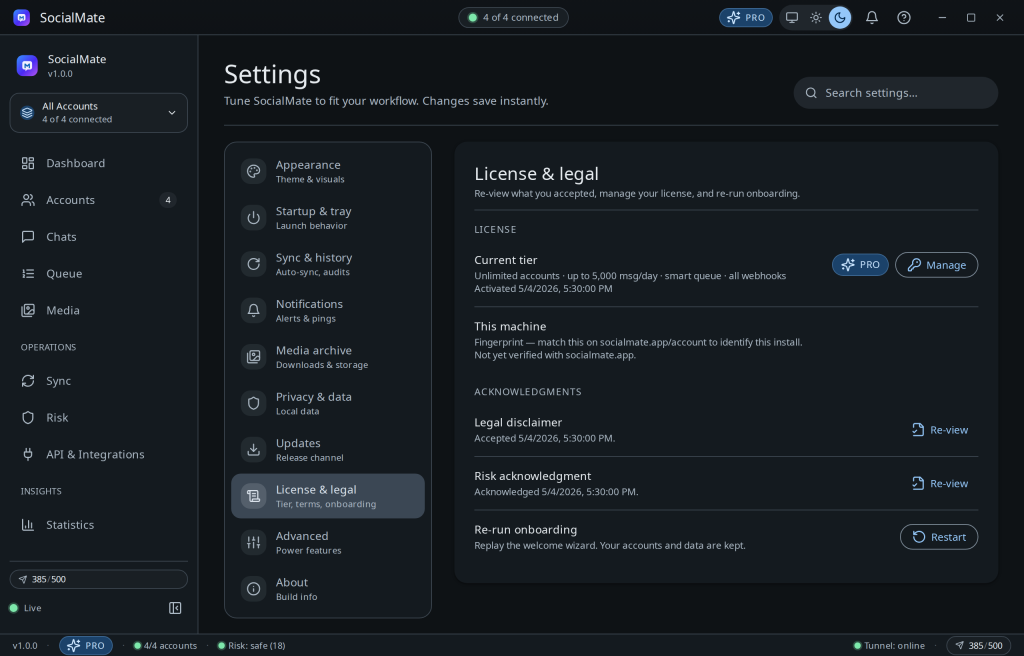Open the Queue page
Image resolution: width=1024 pixels, height=656 pixels.
(99, 273)
